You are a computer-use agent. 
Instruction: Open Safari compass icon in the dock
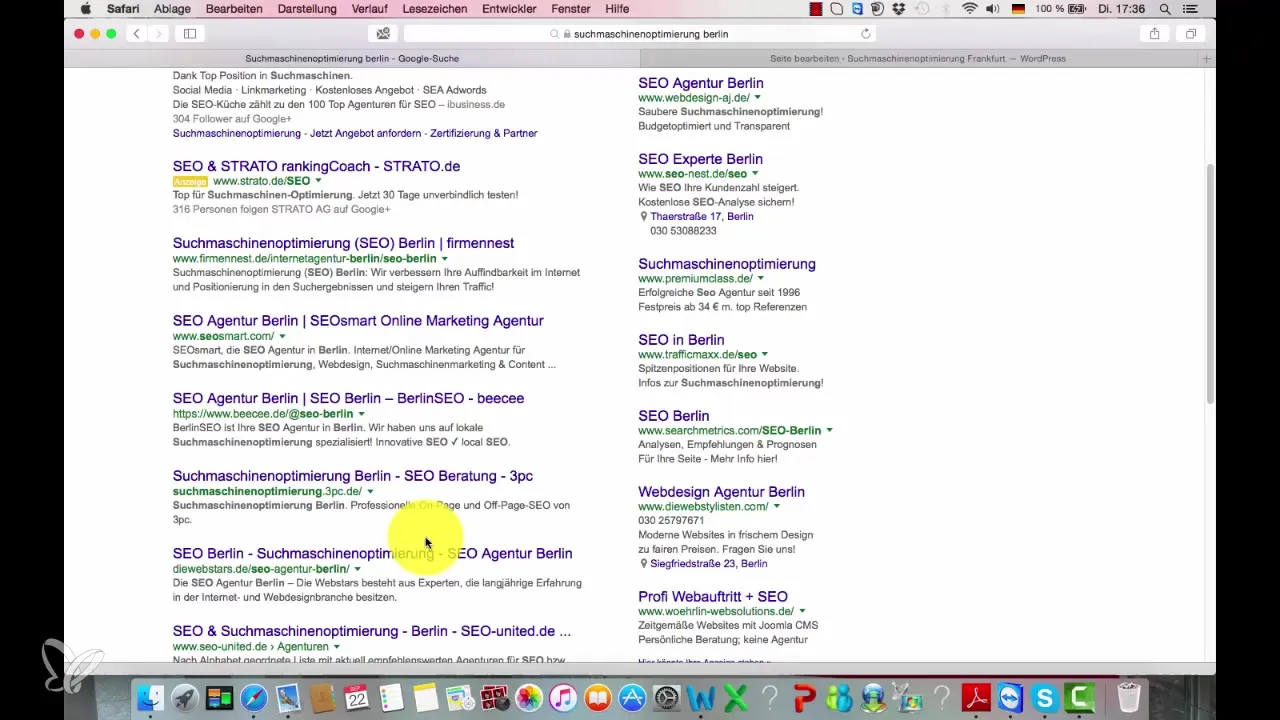pyautogui.click(x=254, y=697)
